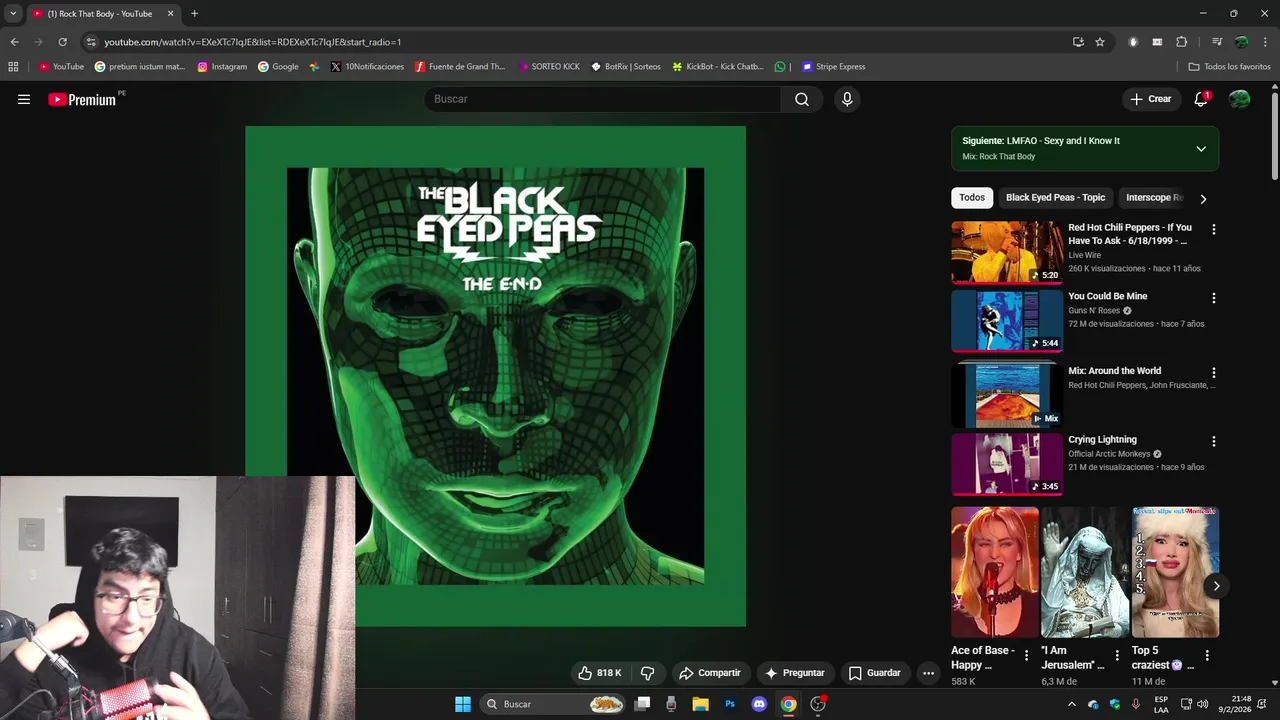Open options for Red Hot Chili Peppers video
This screenshot has height=720, width=1280.
pyautogui.click(x=1214, y=229)
